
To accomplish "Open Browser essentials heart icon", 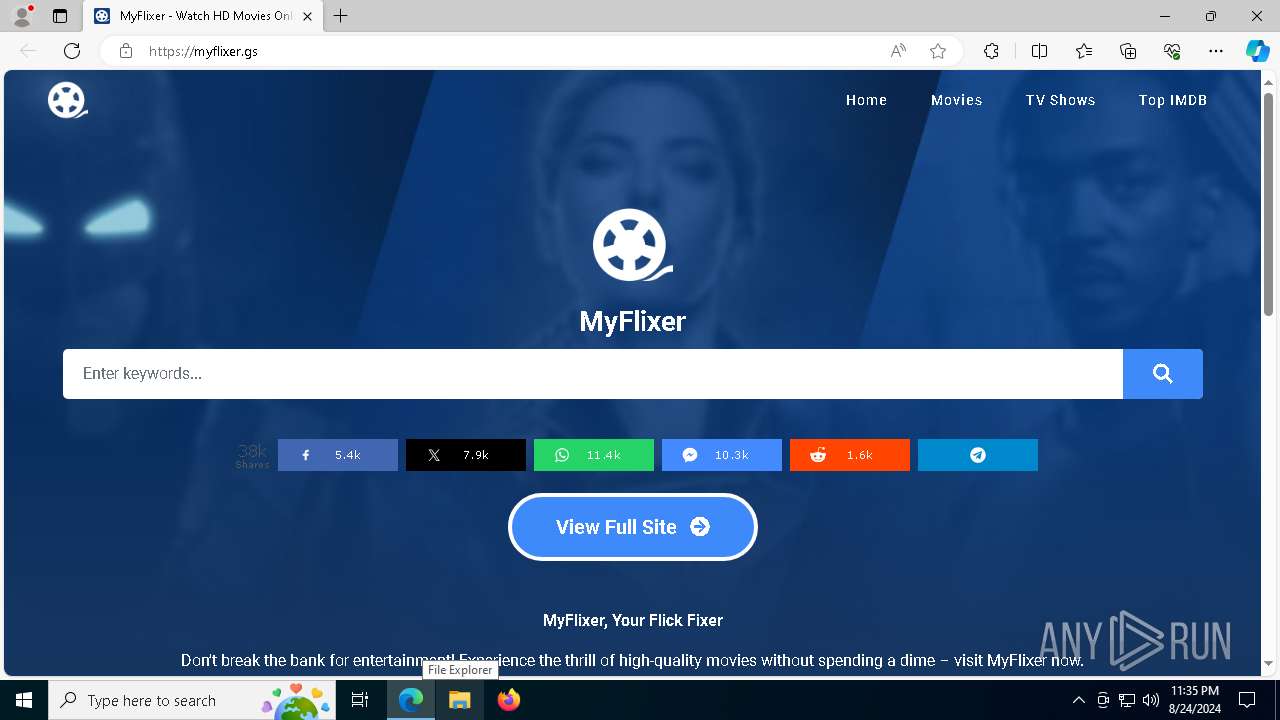I will point(1172,51).
